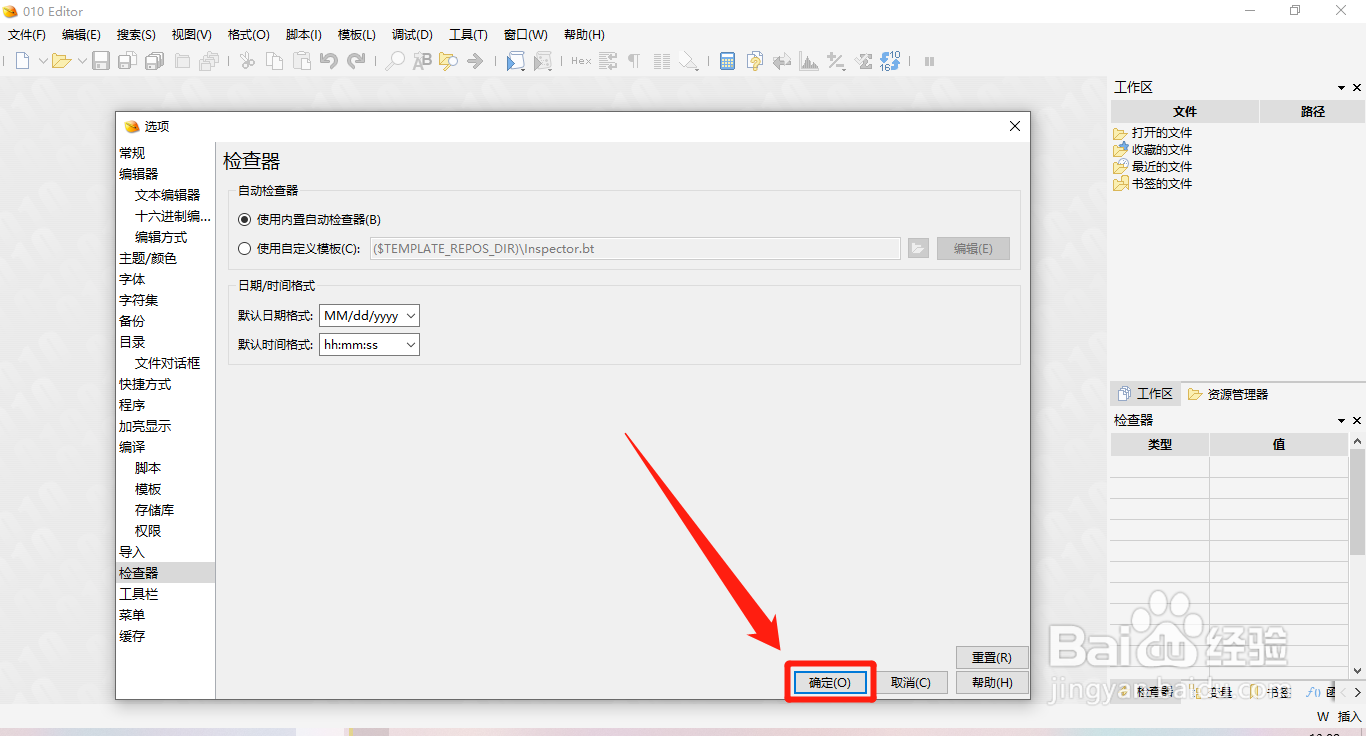Image resolution: width=1366 pixels, height=736 pixels.
Task: Select 收藏的文件 in workspace list
Action: pyautogui.click(x=1161, y=149)
